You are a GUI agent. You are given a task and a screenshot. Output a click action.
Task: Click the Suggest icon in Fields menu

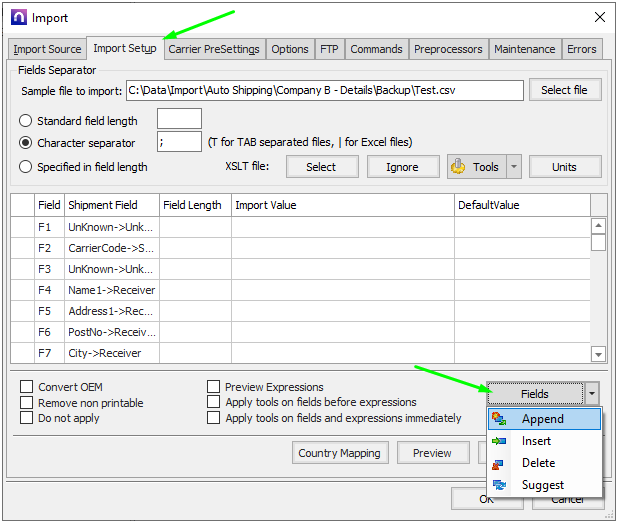coord(500,485)
